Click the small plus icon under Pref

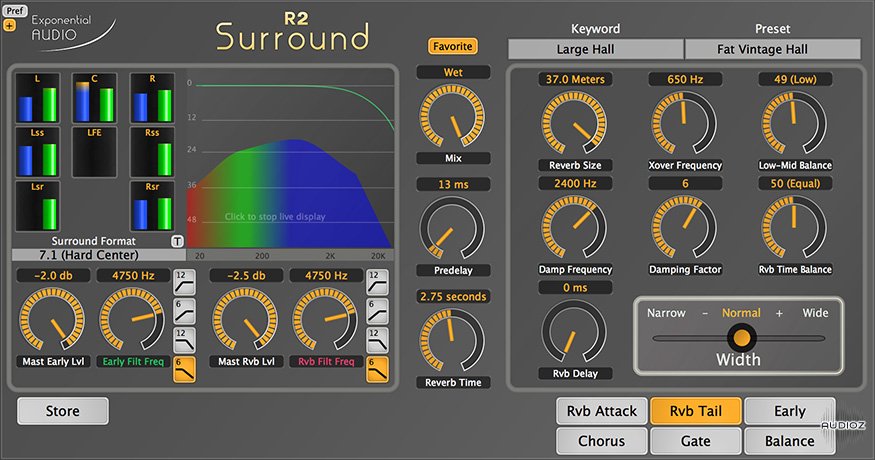point(9,25)
